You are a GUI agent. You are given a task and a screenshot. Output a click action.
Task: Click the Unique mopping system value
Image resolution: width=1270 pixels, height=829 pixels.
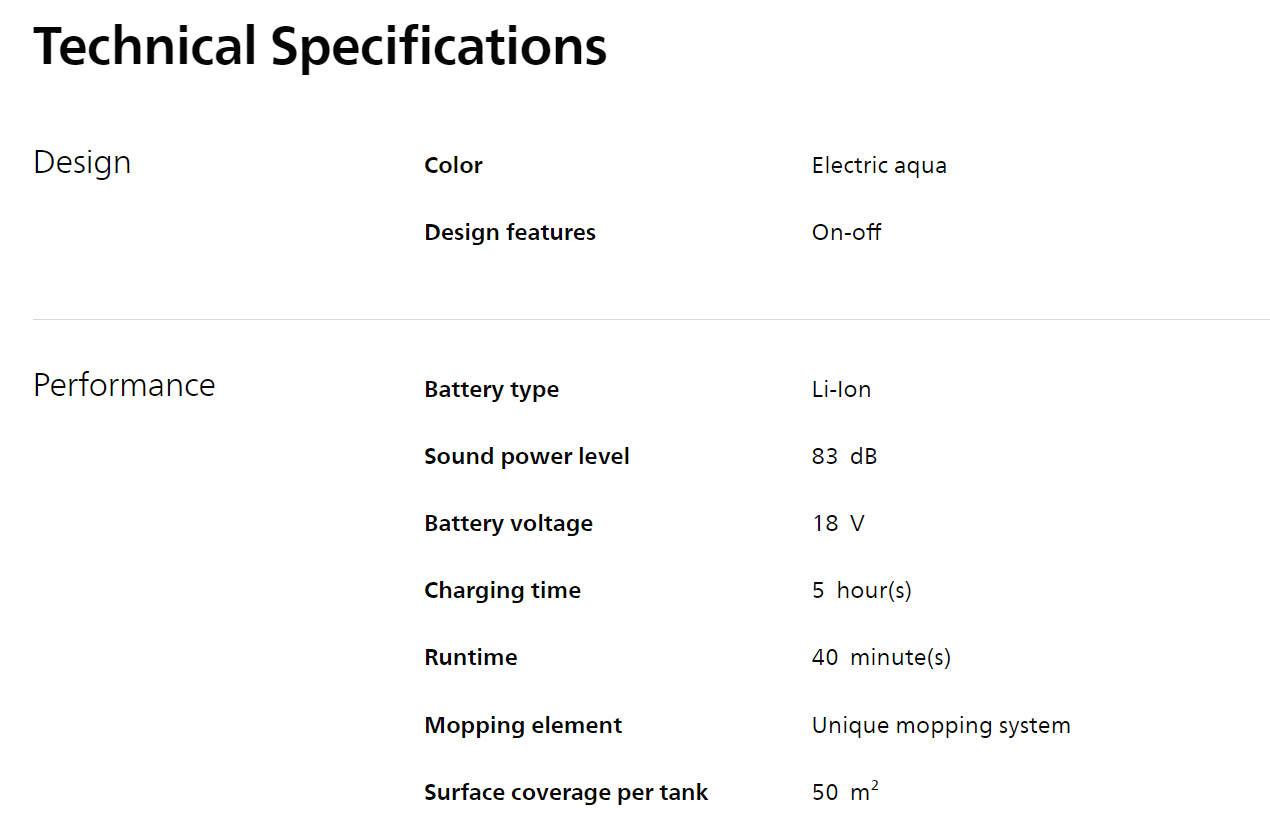pos(941,725)
